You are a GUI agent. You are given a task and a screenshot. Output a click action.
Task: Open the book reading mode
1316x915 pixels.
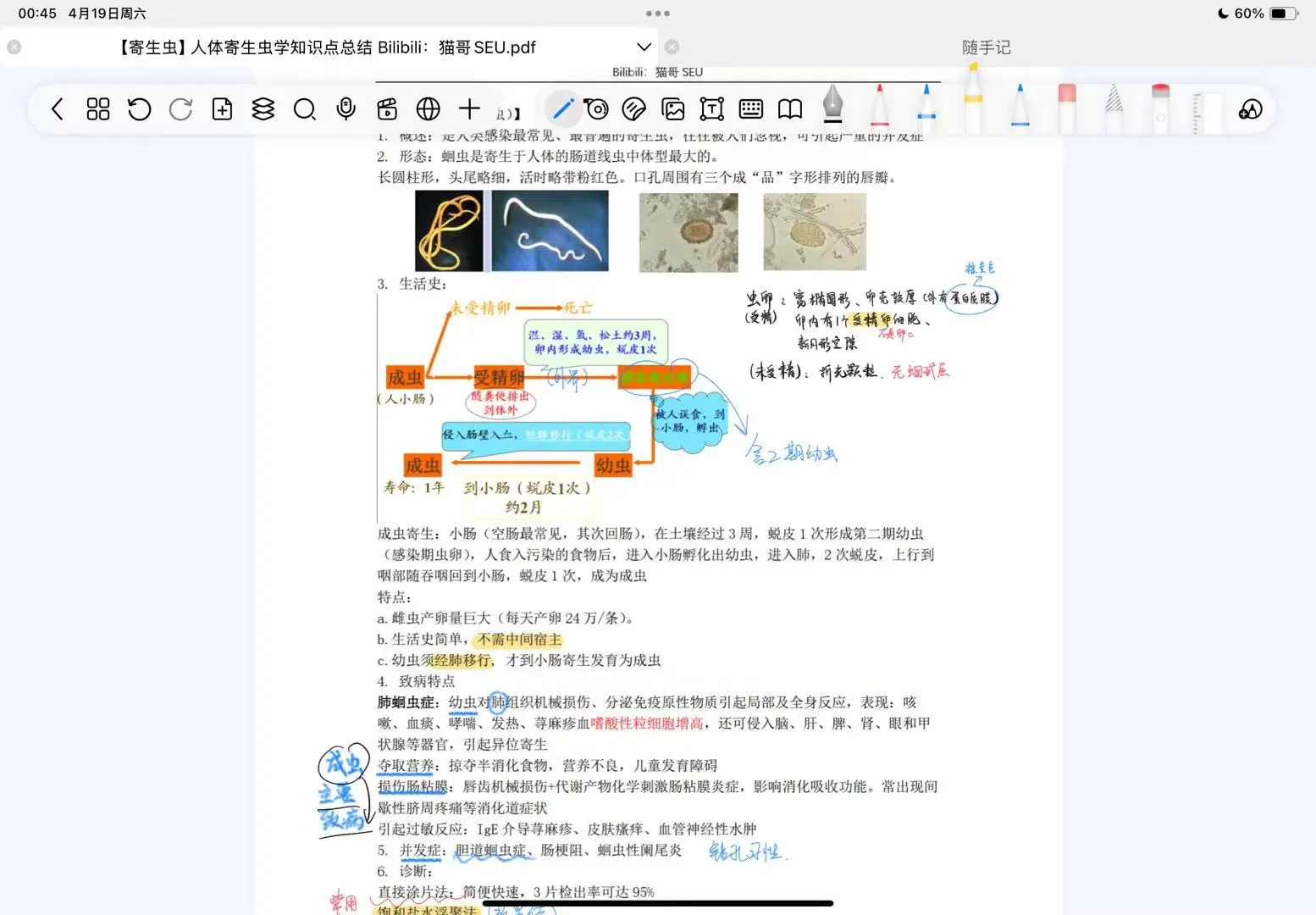click(790, 109)
